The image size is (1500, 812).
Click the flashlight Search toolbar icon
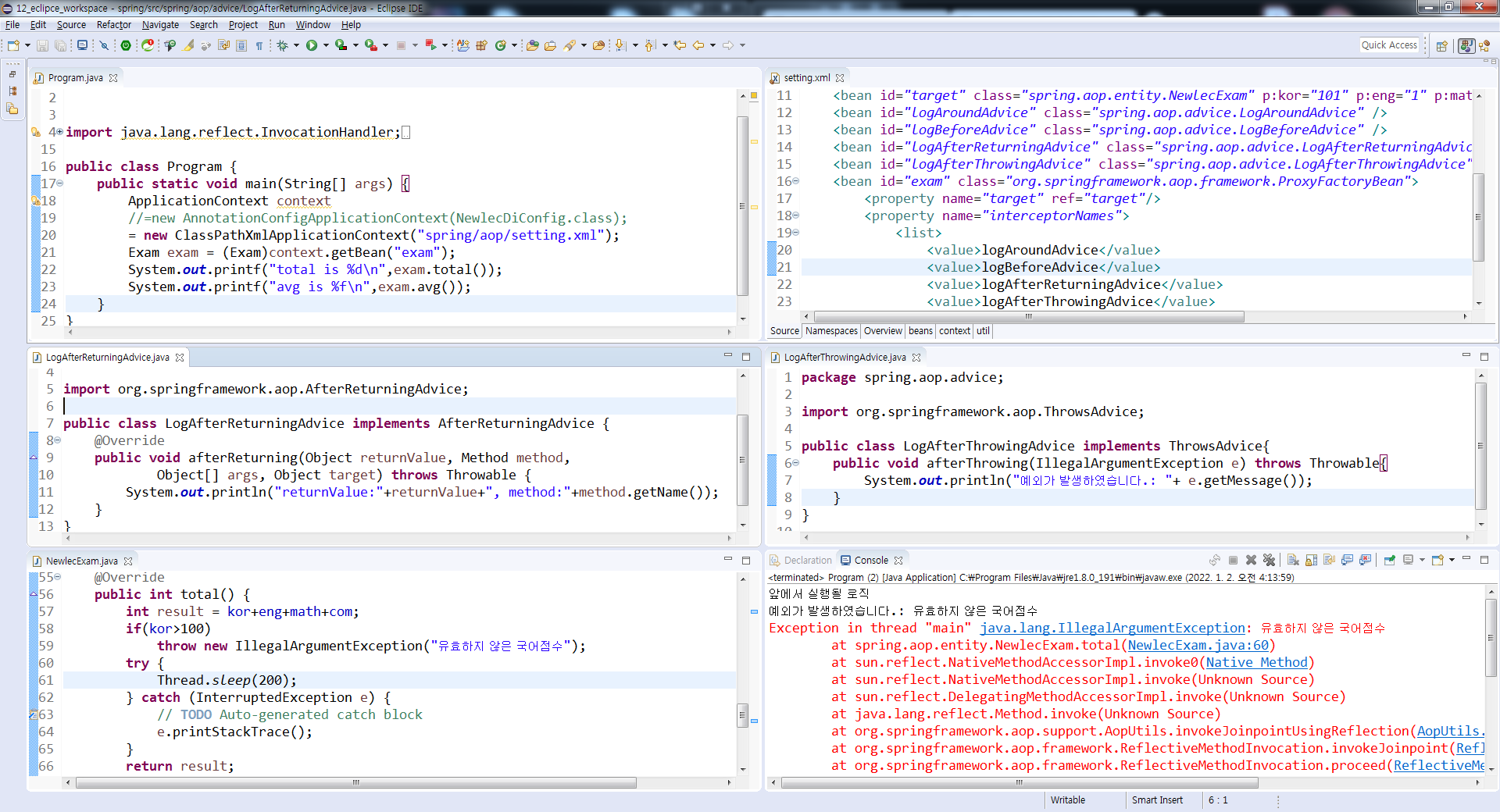click(x=570, y=45)
